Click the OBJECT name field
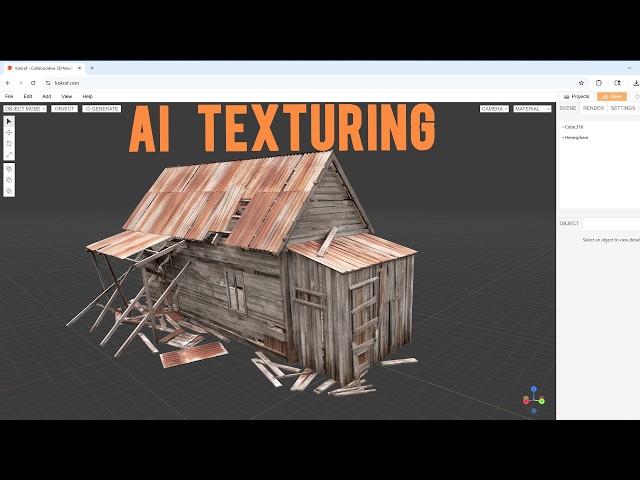 coord(611,224)
